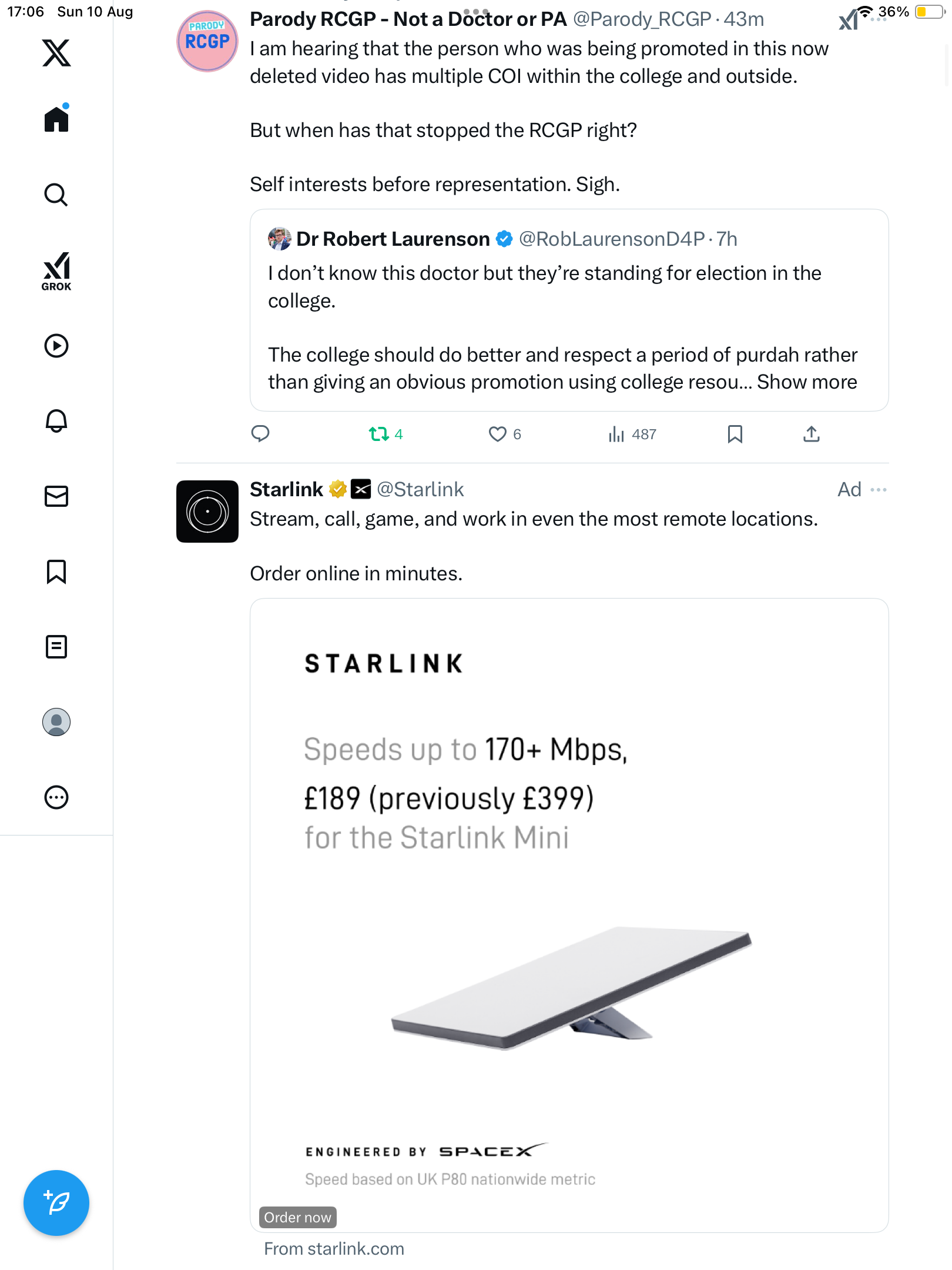Open the More circle menu in sidebar
Screen dimensions: 952x1270
pyautogui.click(x=56, y=797)
